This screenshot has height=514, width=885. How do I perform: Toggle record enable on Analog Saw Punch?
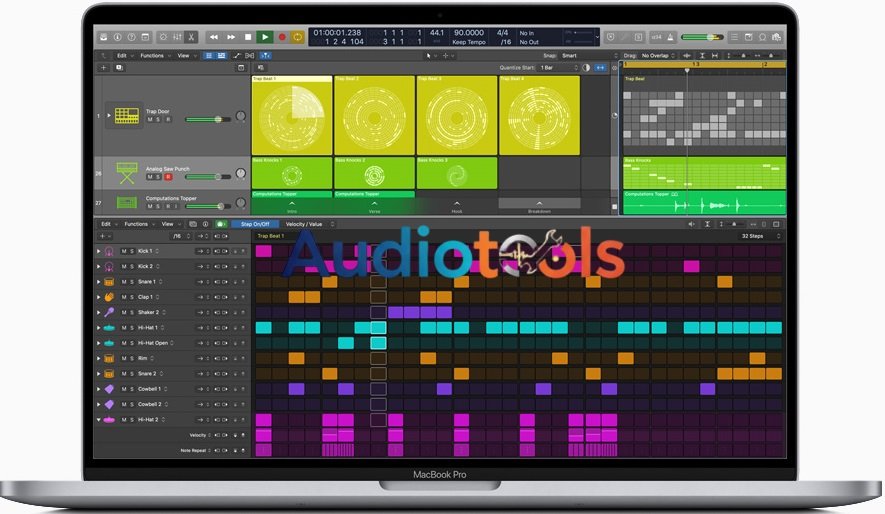pyautogui.click(x=168, y=177)
